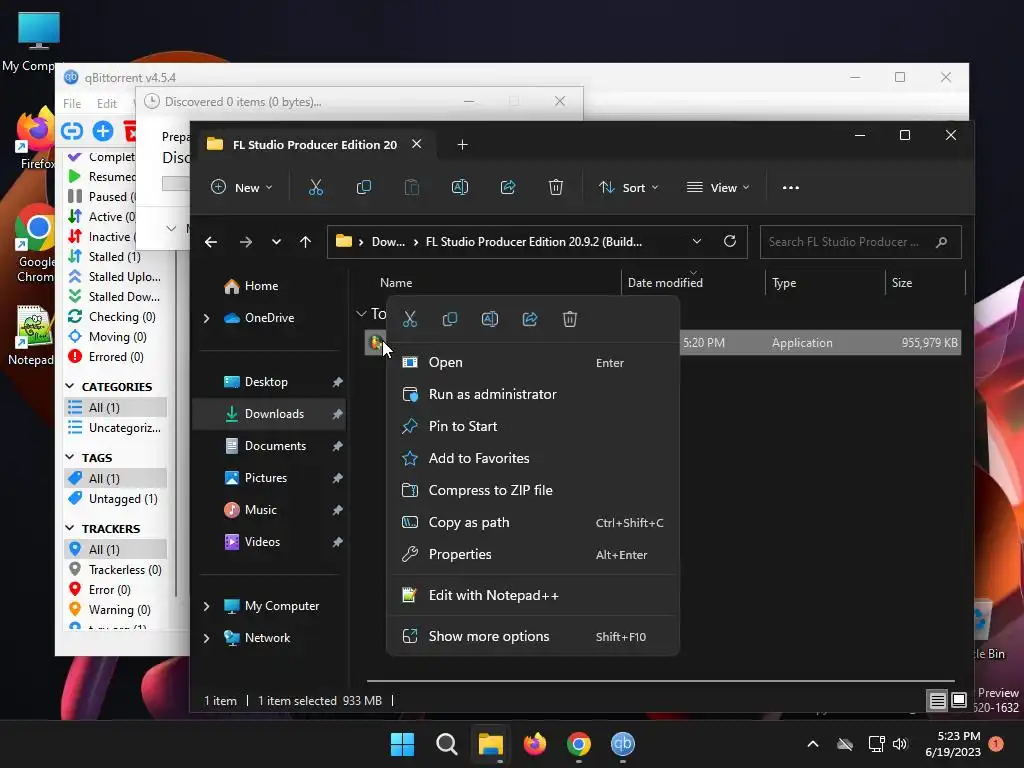Switch to large icons view in status bar
1024x768 pixels.
(959, 701)
